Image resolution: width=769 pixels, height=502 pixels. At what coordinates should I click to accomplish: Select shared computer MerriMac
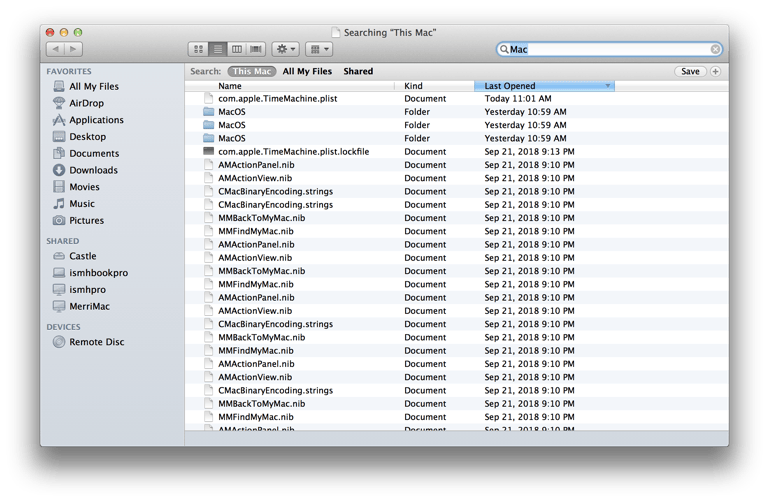[81, 306]
